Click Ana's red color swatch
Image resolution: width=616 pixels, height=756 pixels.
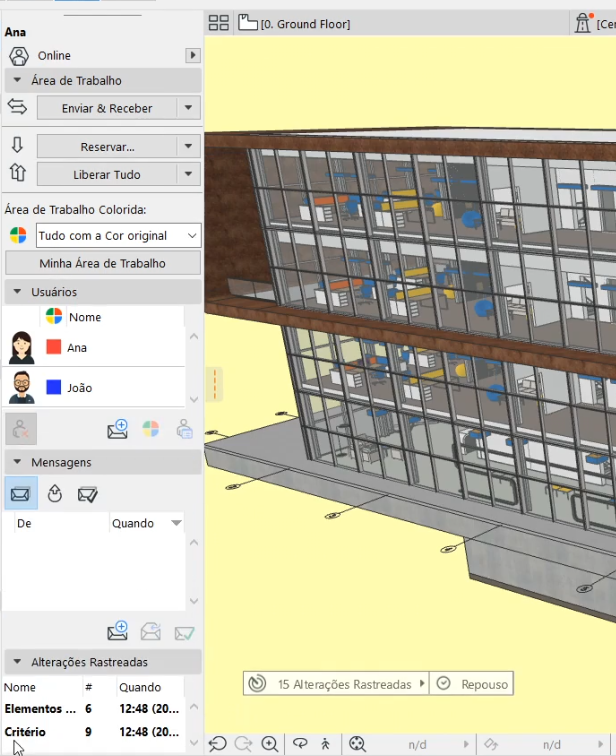point(54,347)
